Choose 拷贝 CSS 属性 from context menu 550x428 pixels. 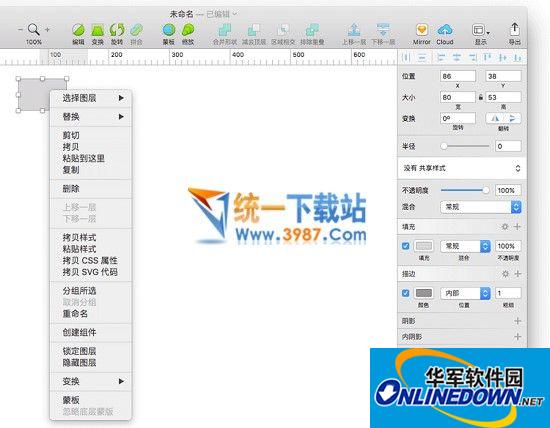90,260
